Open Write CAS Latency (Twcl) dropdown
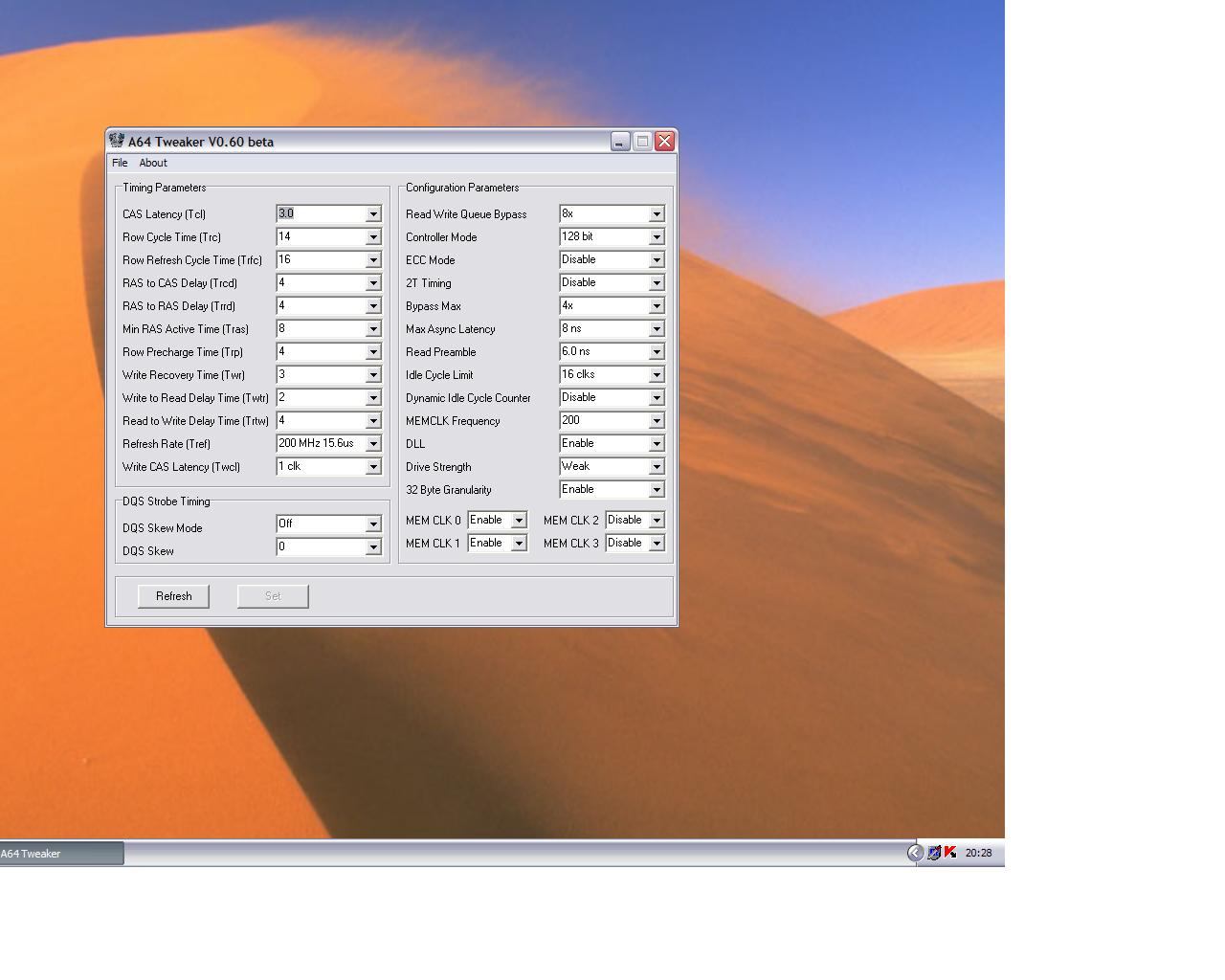Image resolution: width=1225 pixels, height=980 pixels. (x=373, y=467)
